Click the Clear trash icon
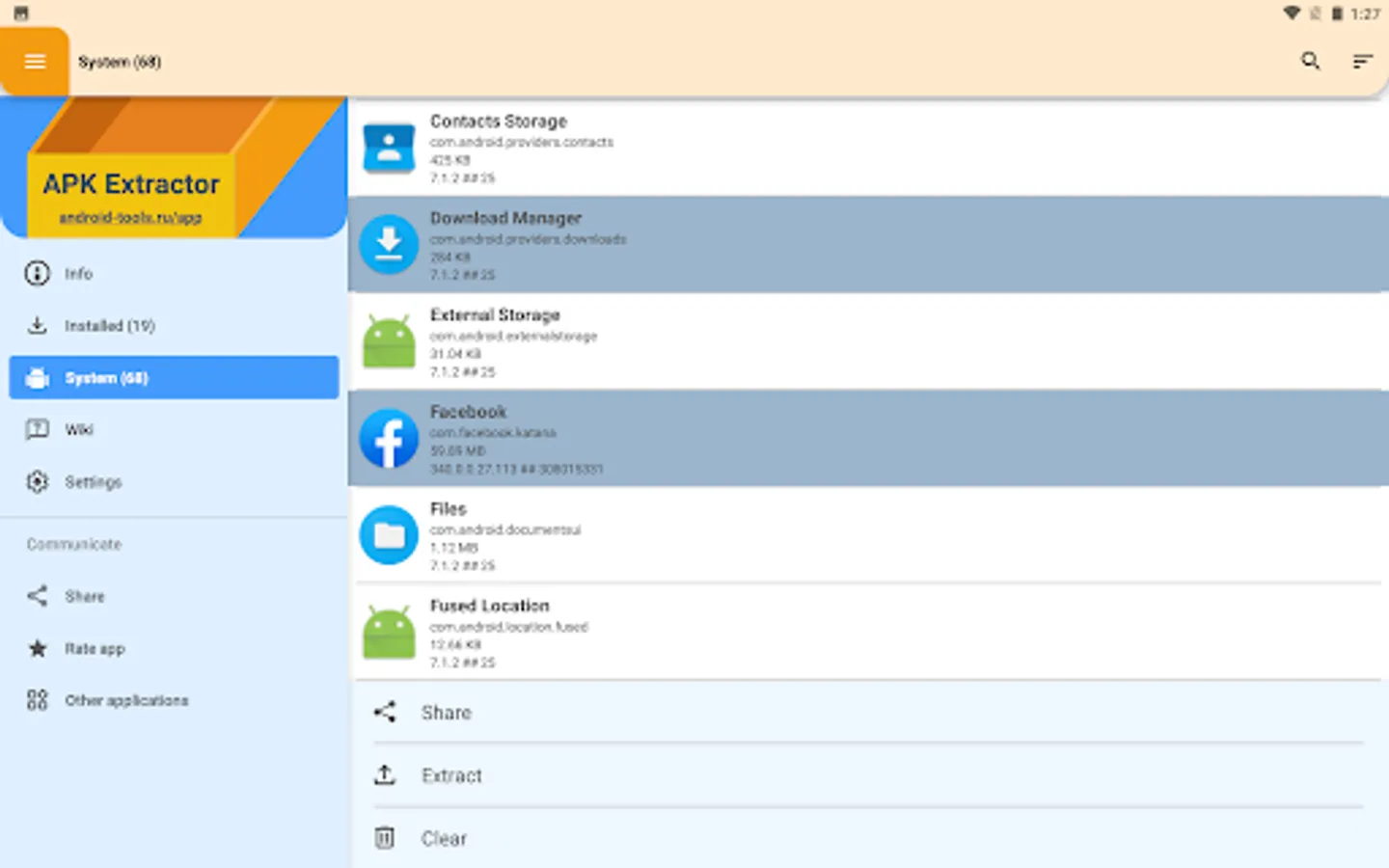Viewport: 1389px width, 868px height. click(385, 837)
